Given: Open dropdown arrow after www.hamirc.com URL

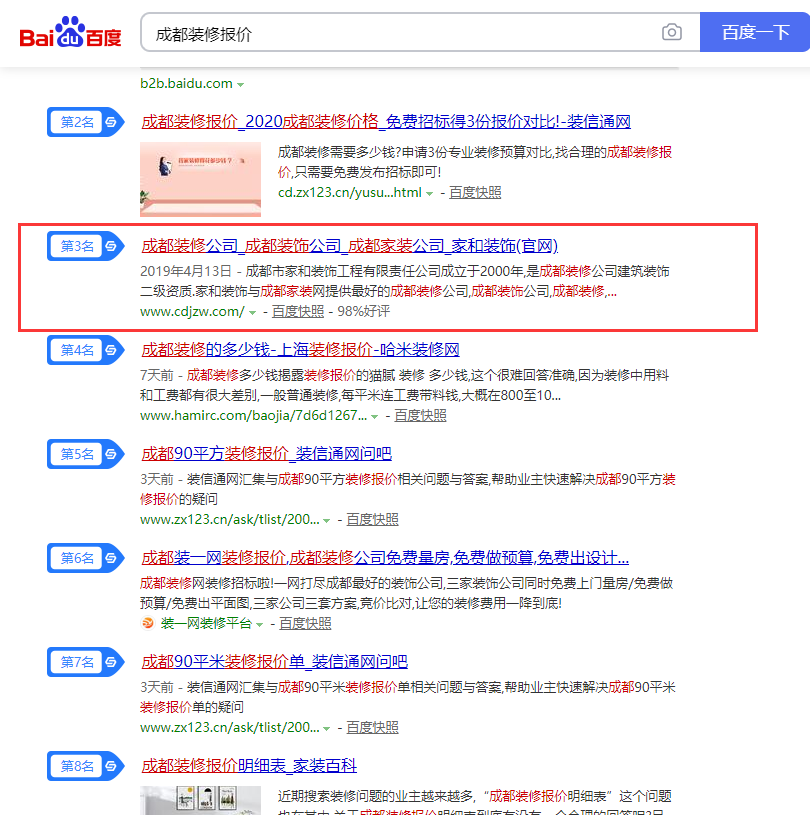Looking at the screenshot, I should [375, 416].
